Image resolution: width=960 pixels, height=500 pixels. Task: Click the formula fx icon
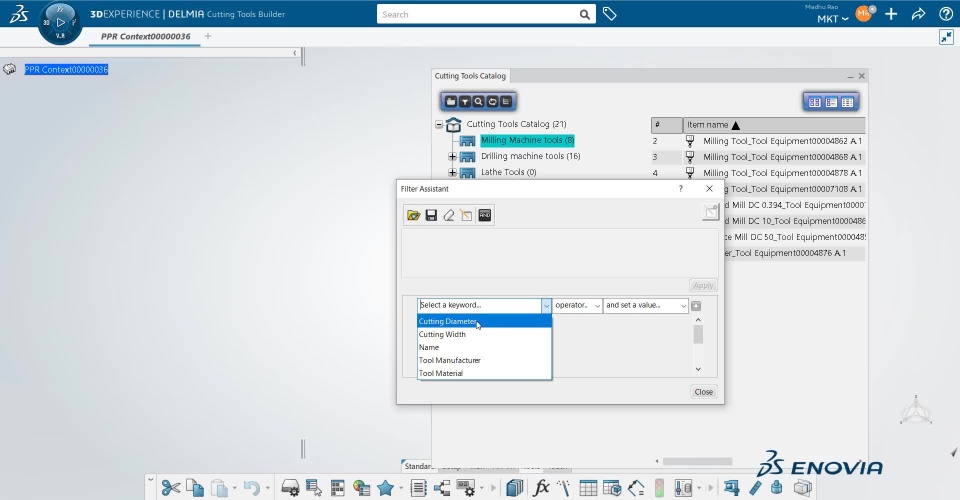tap(541, 488)
